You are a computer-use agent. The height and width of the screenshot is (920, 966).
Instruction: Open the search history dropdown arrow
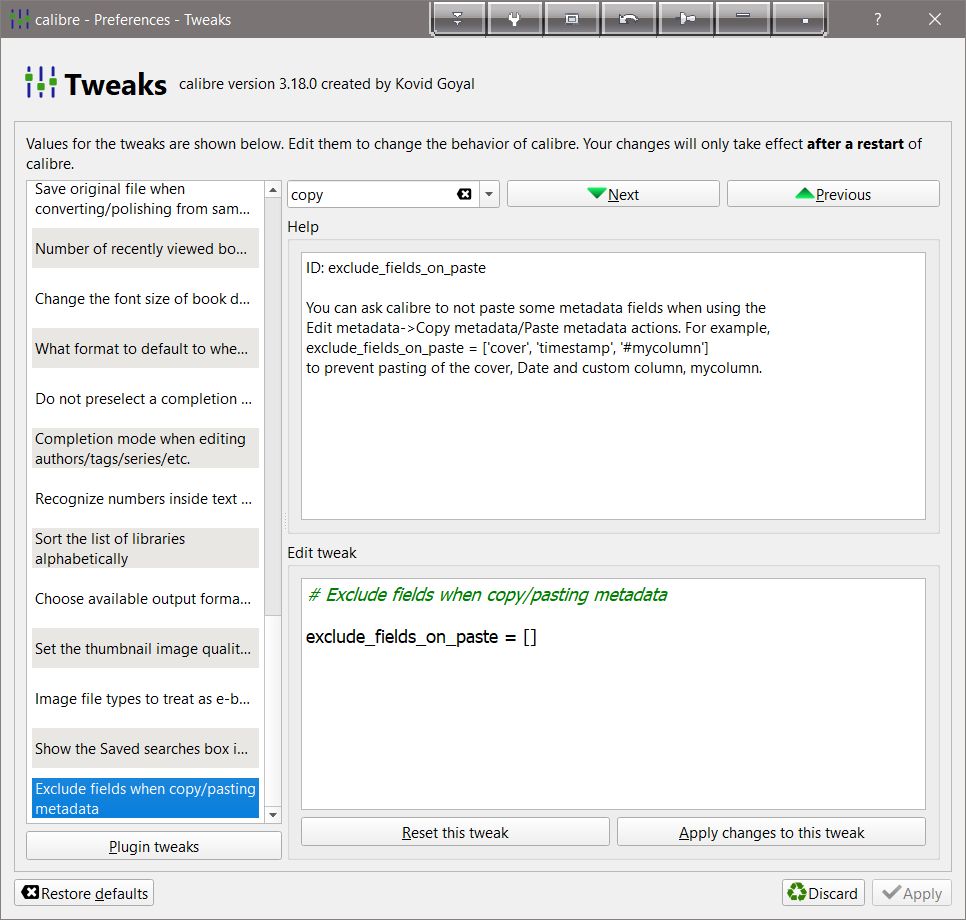coord(489,194)
